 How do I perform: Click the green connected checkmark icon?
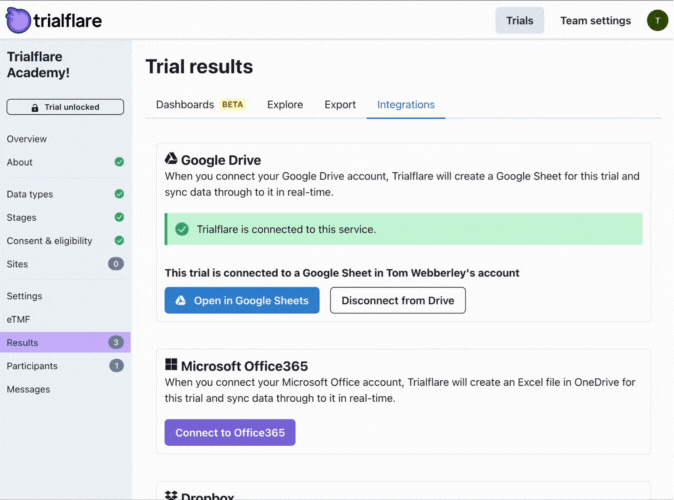pyautogui.click(x=182, y=229)
